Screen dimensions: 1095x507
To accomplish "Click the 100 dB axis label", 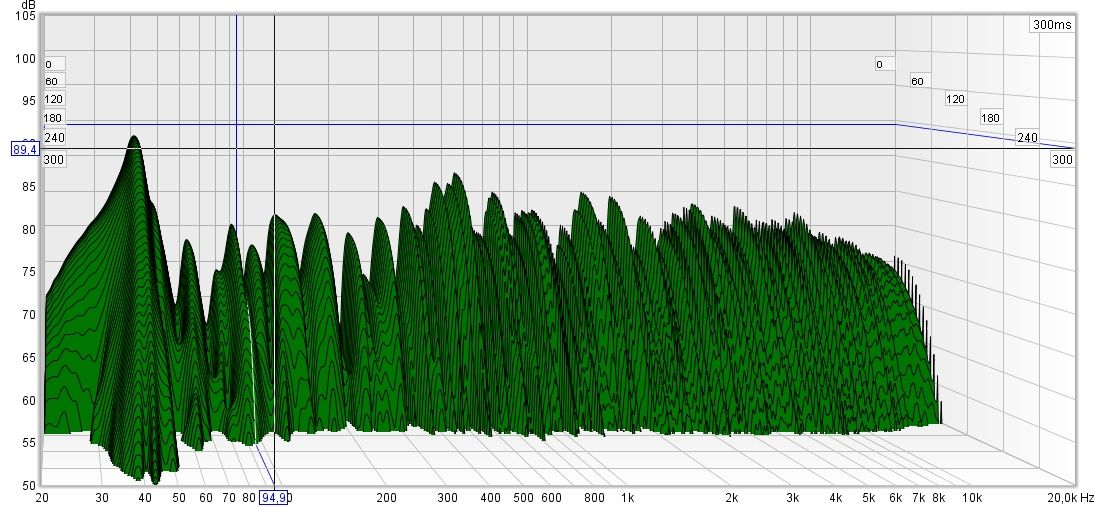I will click(26, 59).
